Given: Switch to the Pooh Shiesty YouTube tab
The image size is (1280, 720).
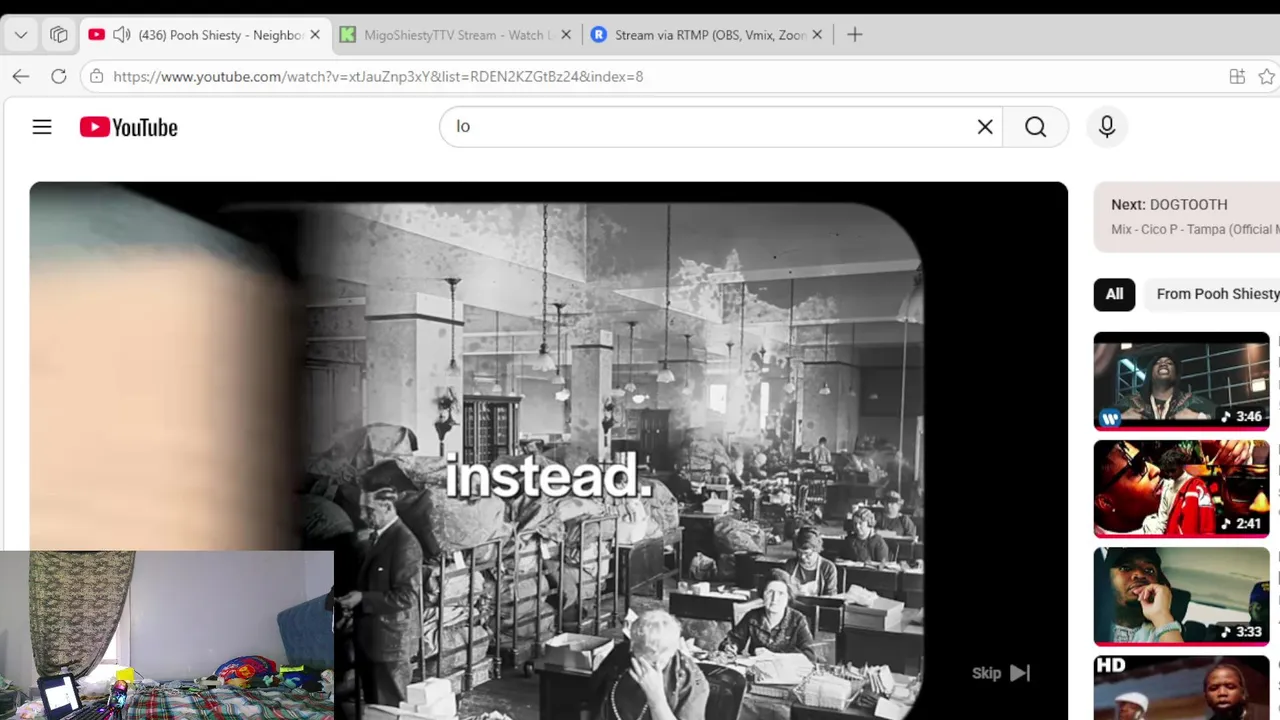Looking at the screenshot, I should pos(205,35).
